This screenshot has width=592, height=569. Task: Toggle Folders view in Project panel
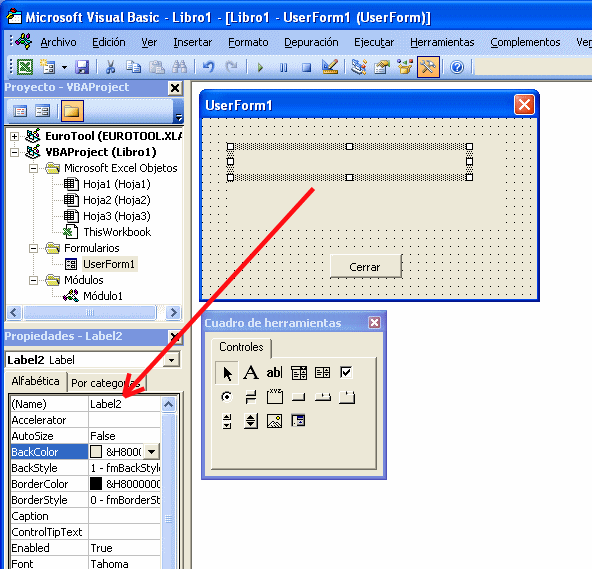tap(72, 111)
